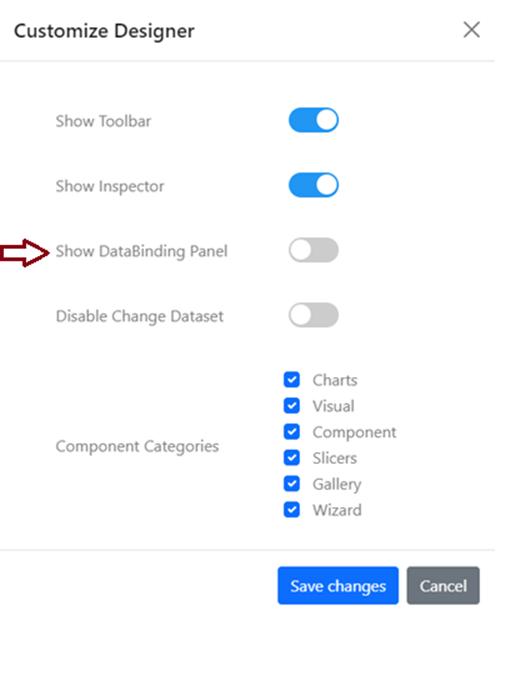
Task: Click the Customize Designer title
Action: point(104,31)
